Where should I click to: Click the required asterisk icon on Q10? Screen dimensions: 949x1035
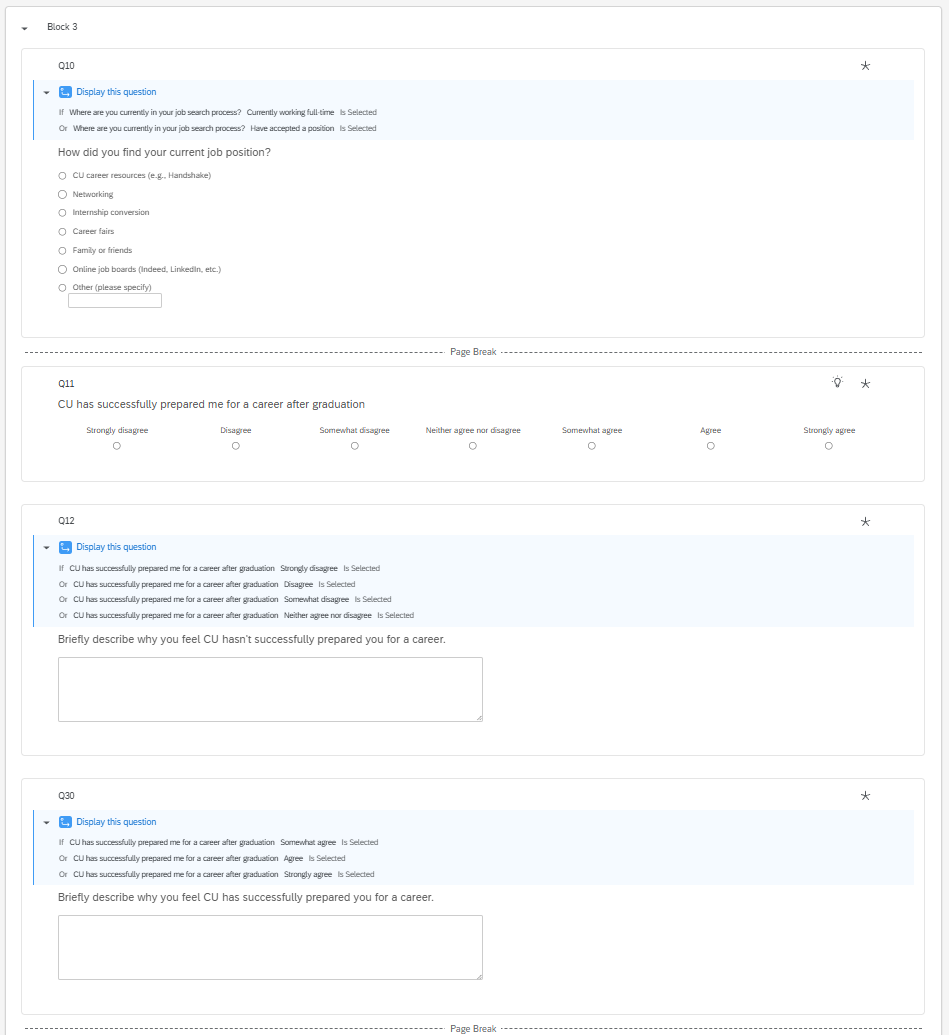click(x=865, y=65)
